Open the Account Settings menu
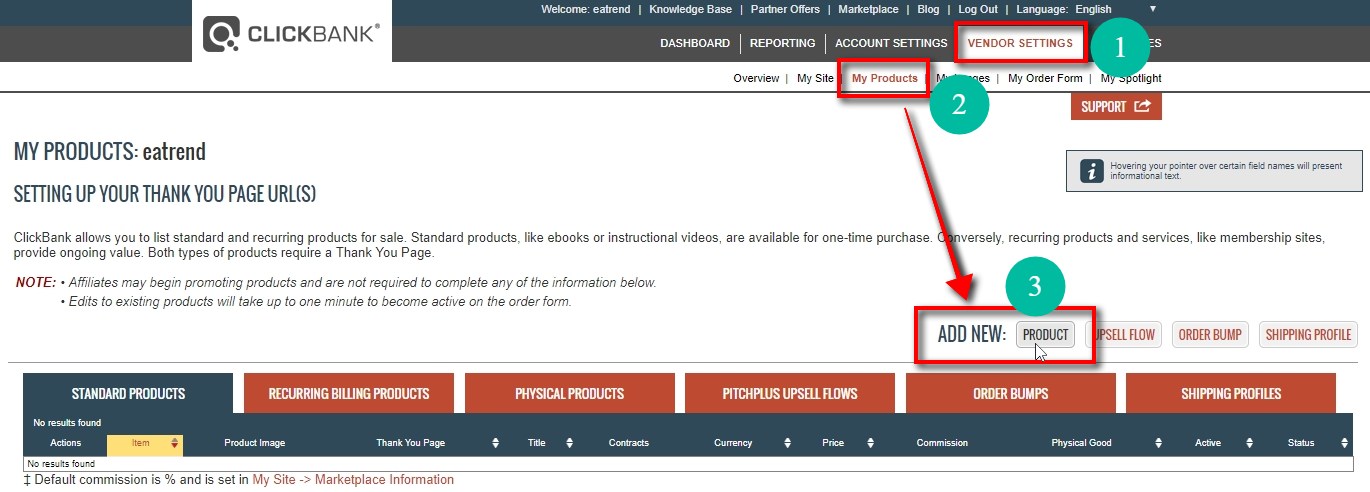 pos(891,43)
